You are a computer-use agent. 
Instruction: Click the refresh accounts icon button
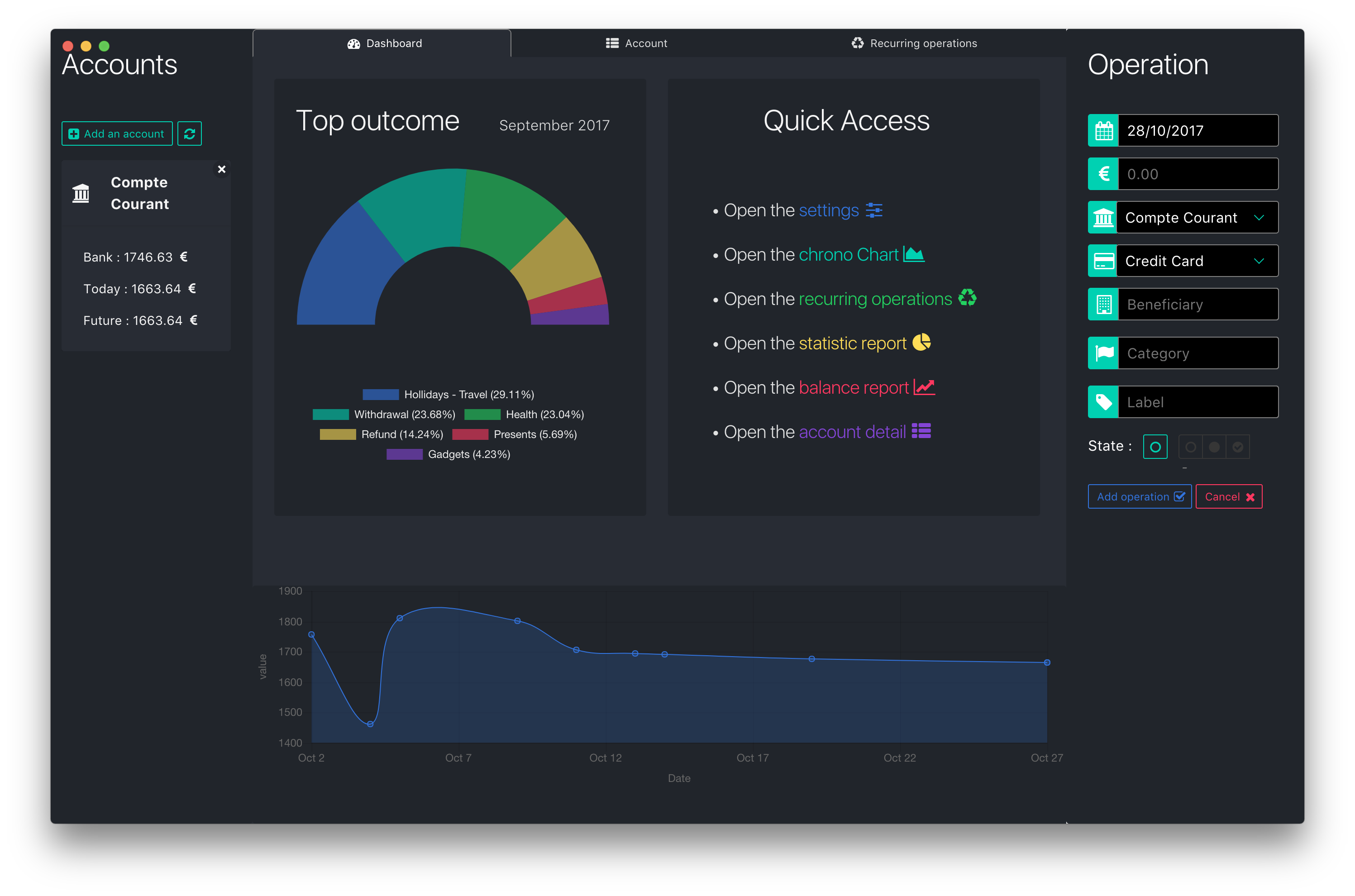189,133
